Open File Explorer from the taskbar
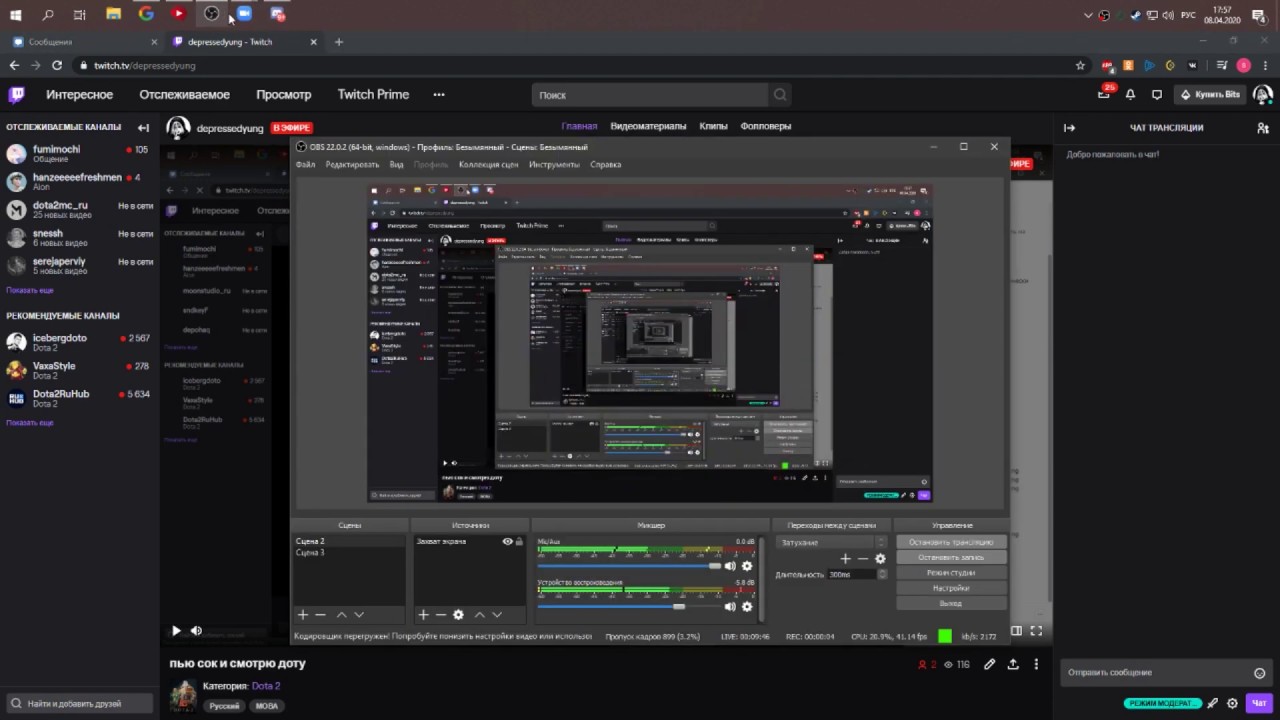This screenshot has height=720, width=1280. tap(113, 14)
